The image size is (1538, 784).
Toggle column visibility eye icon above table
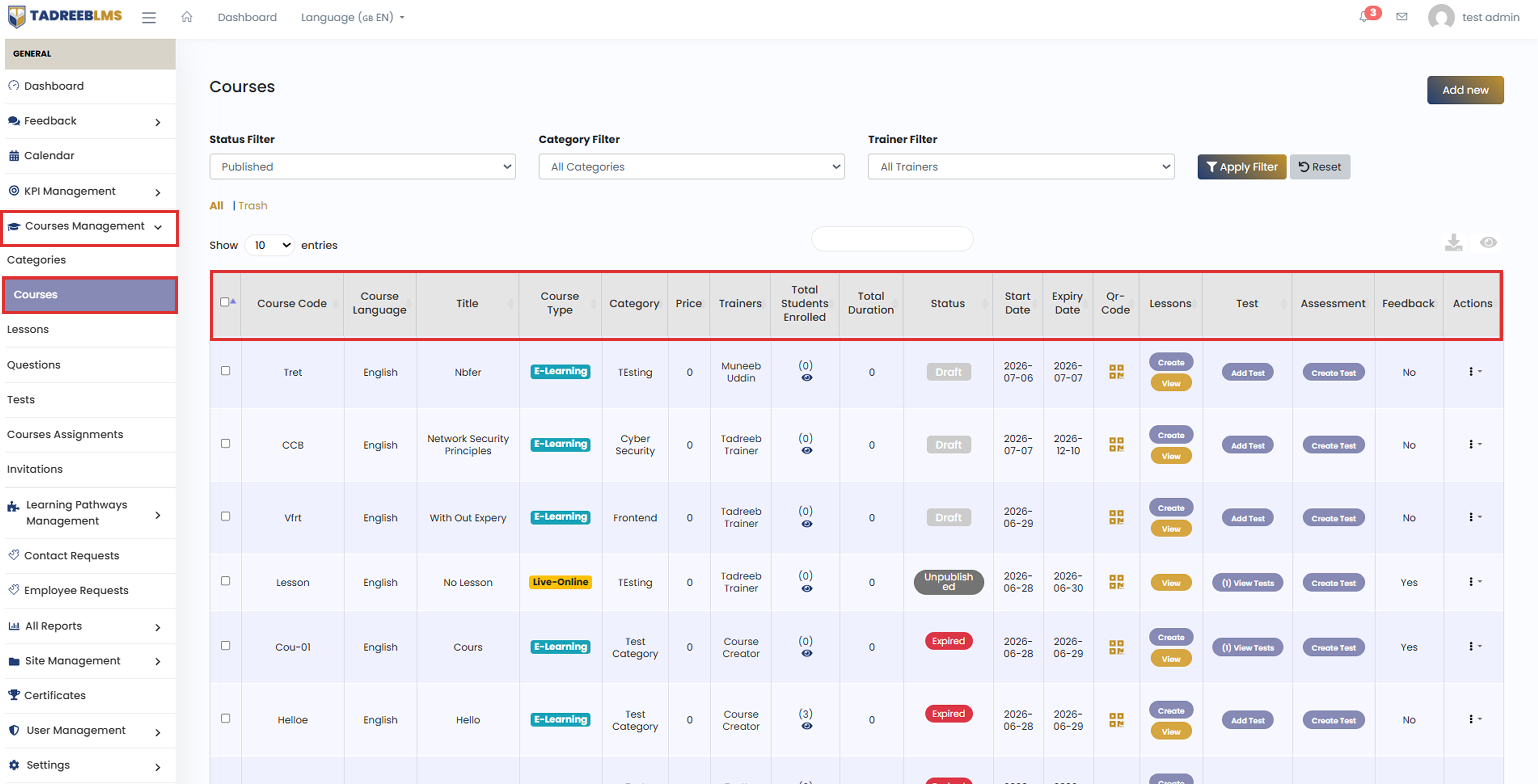pyautogui.click(x=1488, y=242)
